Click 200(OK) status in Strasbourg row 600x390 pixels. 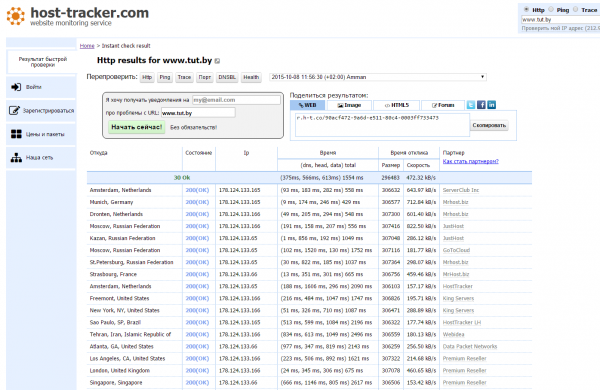pyautogui.click(x=197, y=274)
